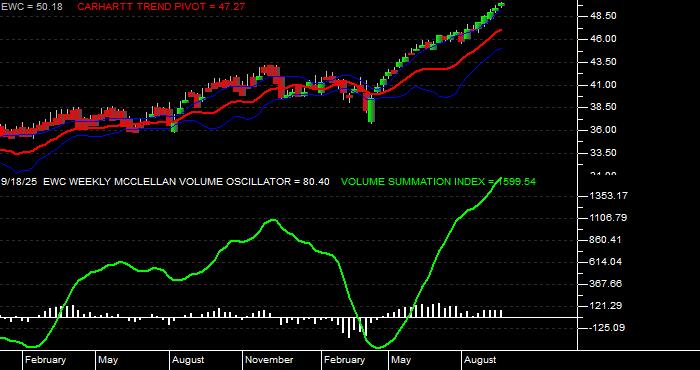Click the last August label on time axis
Screen dimensions: 700x370
[480, 360]
